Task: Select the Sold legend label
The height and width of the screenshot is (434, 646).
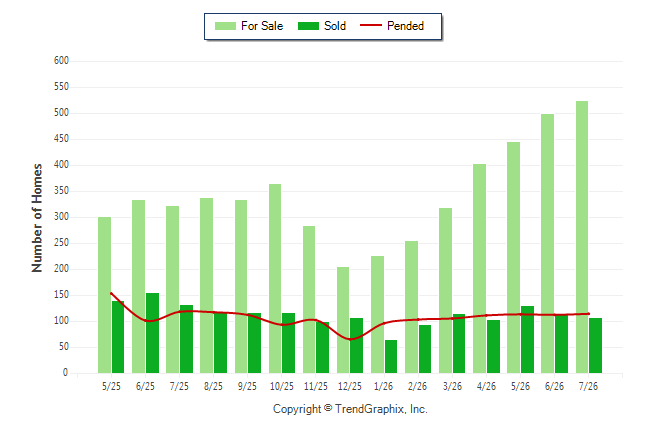Action: tap(335, 26)
